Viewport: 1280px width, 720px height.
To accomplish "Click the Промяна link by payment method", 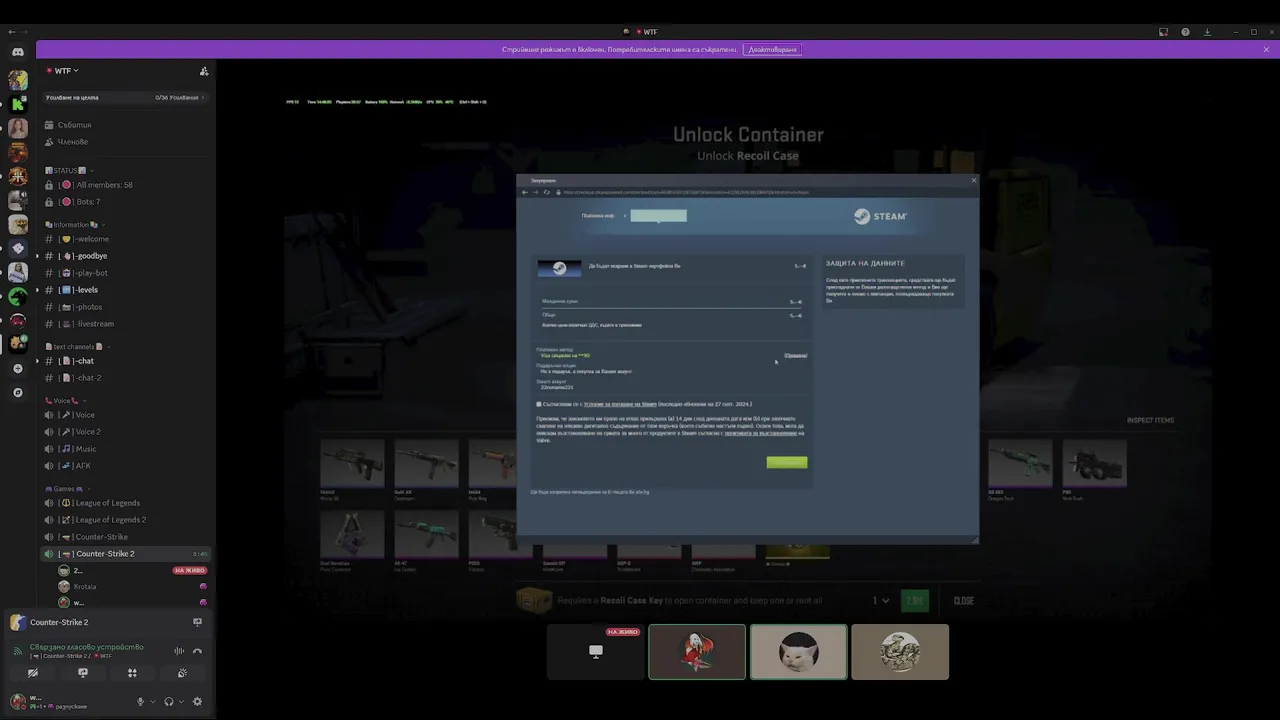I will click(x=796, y=356).
